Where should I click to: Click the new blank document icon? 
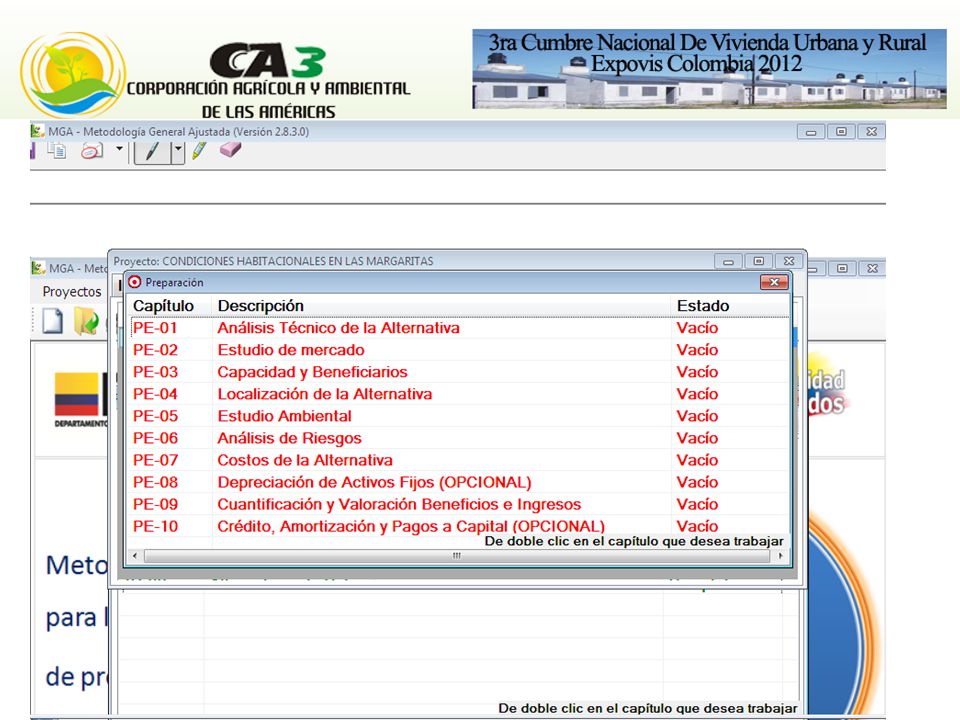(x=53, y=321)
